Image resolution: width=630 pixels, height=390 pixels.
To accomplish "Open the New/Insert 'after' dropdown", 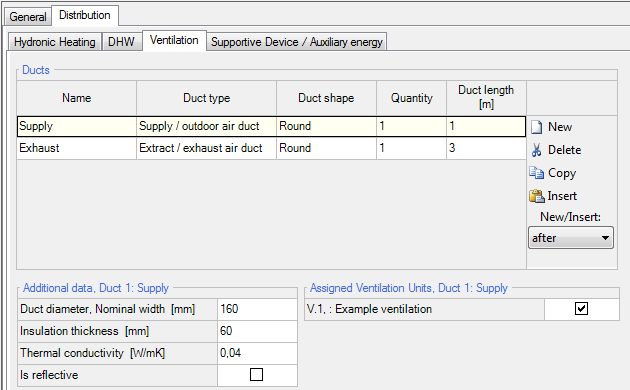I will tap(571, 238).
